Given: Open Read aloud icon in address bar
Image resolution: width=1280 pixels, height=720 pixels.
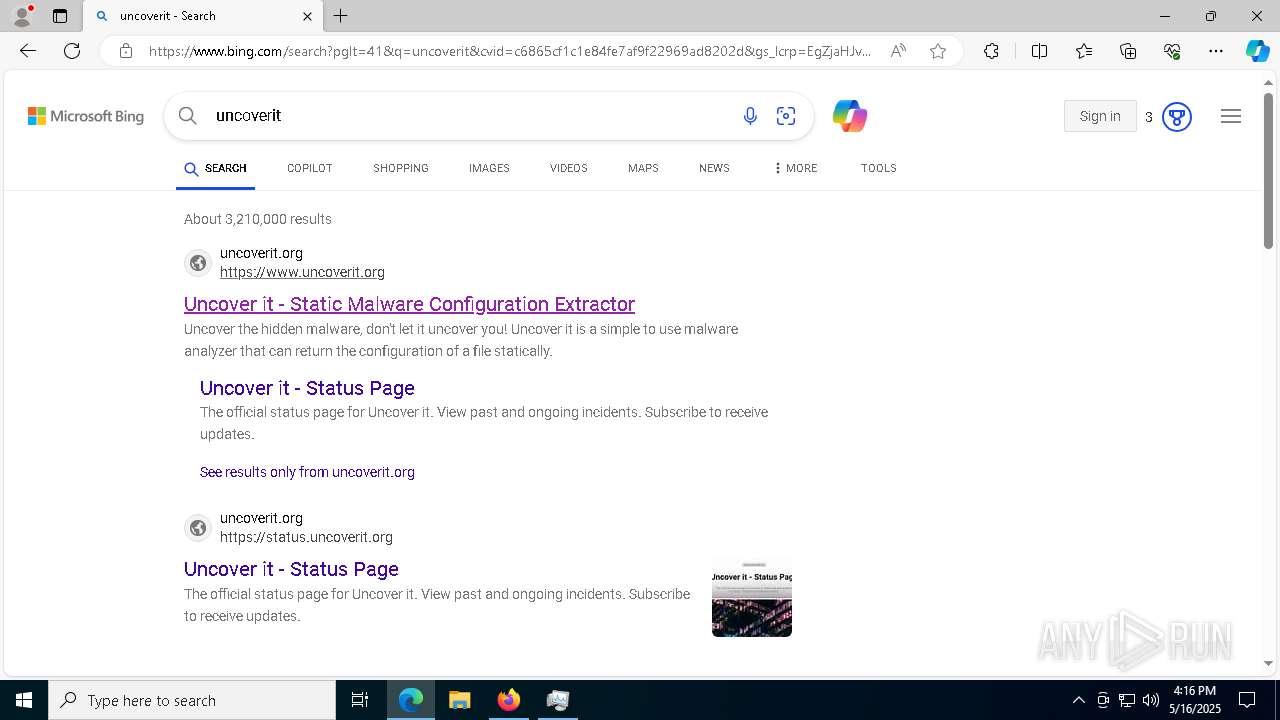Looking at the screenshot, I should point(898,51).
